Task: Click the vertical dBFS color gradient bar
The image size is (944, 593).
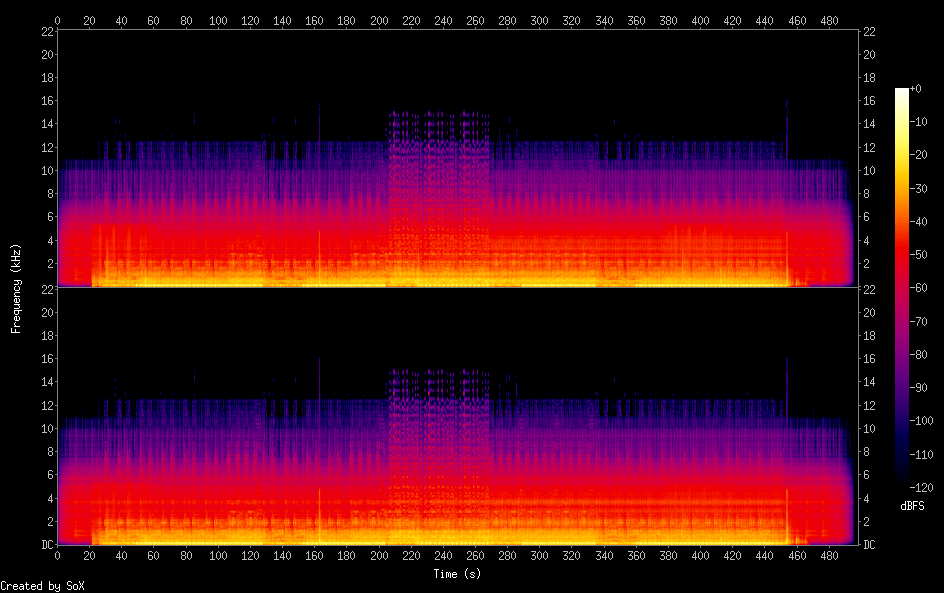Action: pyautogui.click(x=901, y=288)
